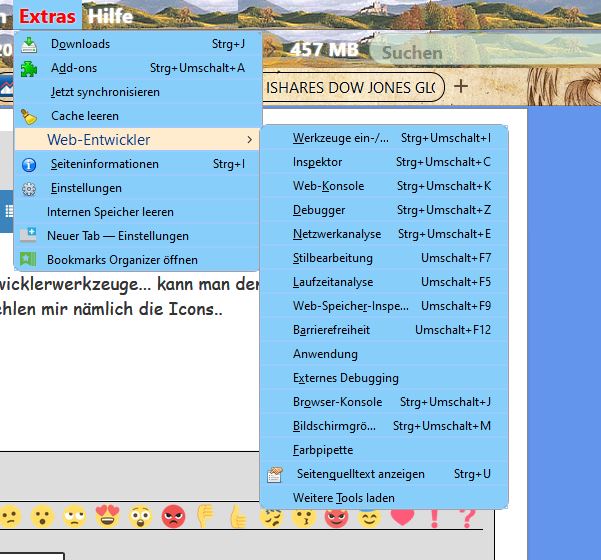Open the Web-Konsole

coord(384,186)
